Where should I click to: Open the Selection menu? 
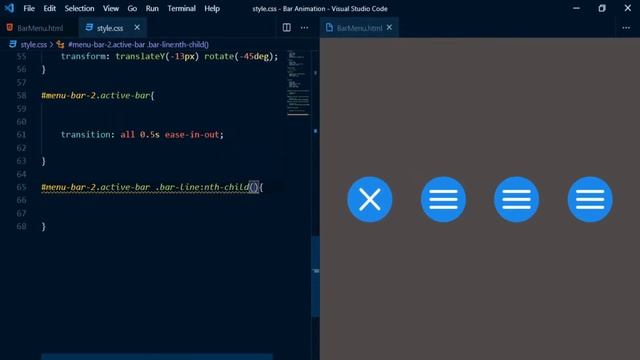pyautogui.click(x=79, y=9)
